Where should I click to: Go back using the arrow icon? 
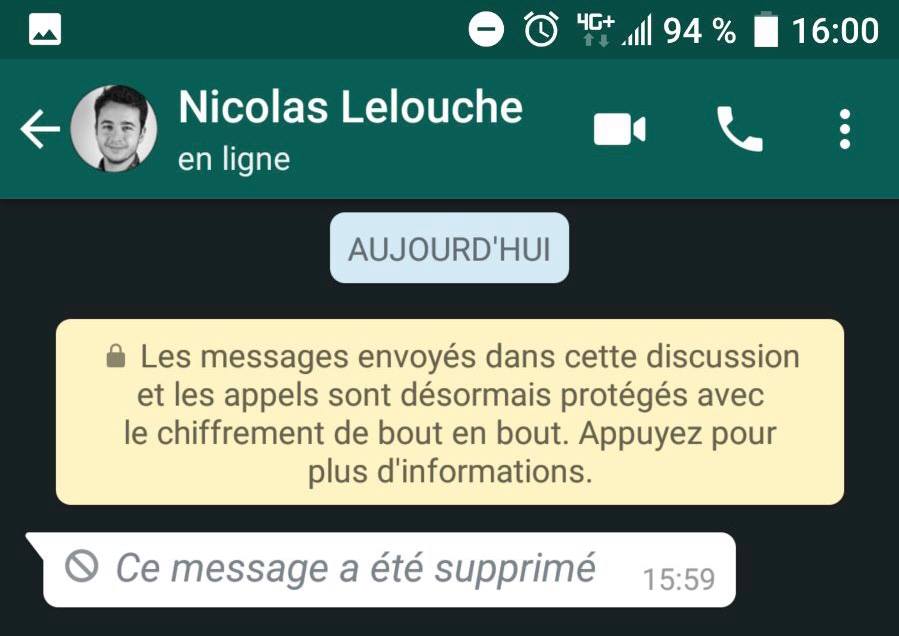[x=40, y=129]
